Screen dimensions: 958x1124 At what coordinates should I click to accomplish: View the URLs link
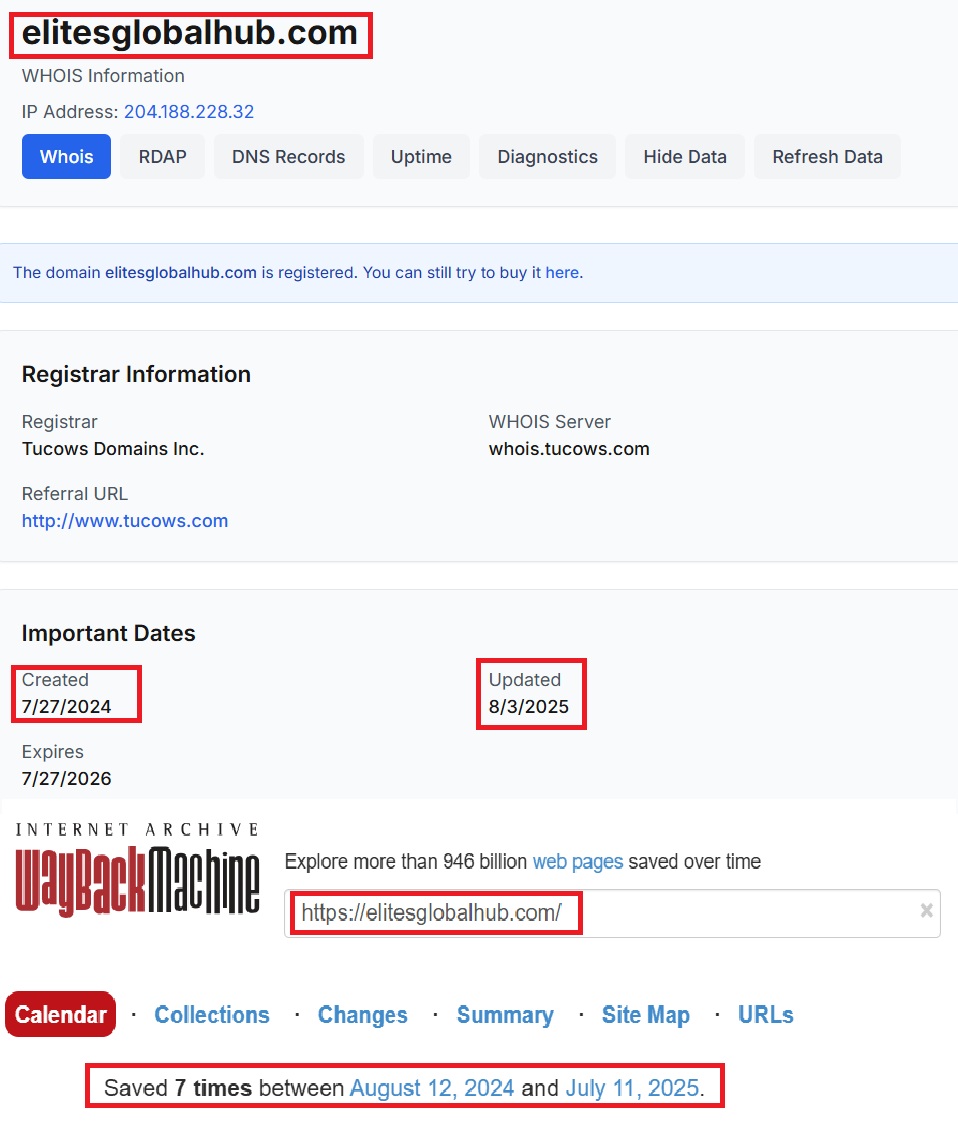[765, 1014]
